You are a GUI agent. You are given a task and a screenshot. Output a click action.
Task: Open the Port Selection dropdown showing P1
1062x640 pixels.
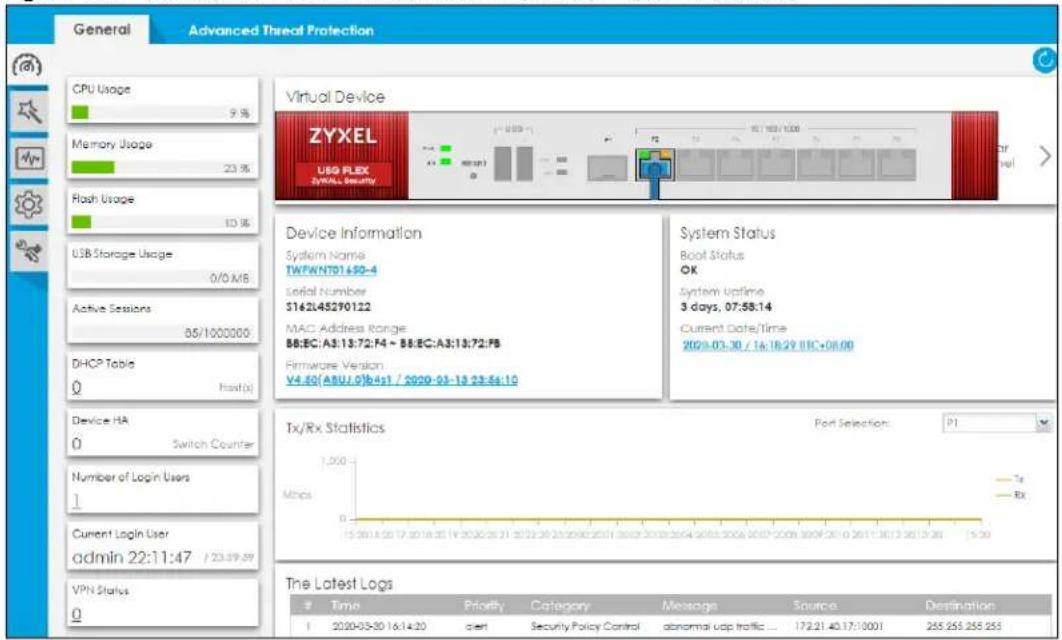tap(997, 423)
